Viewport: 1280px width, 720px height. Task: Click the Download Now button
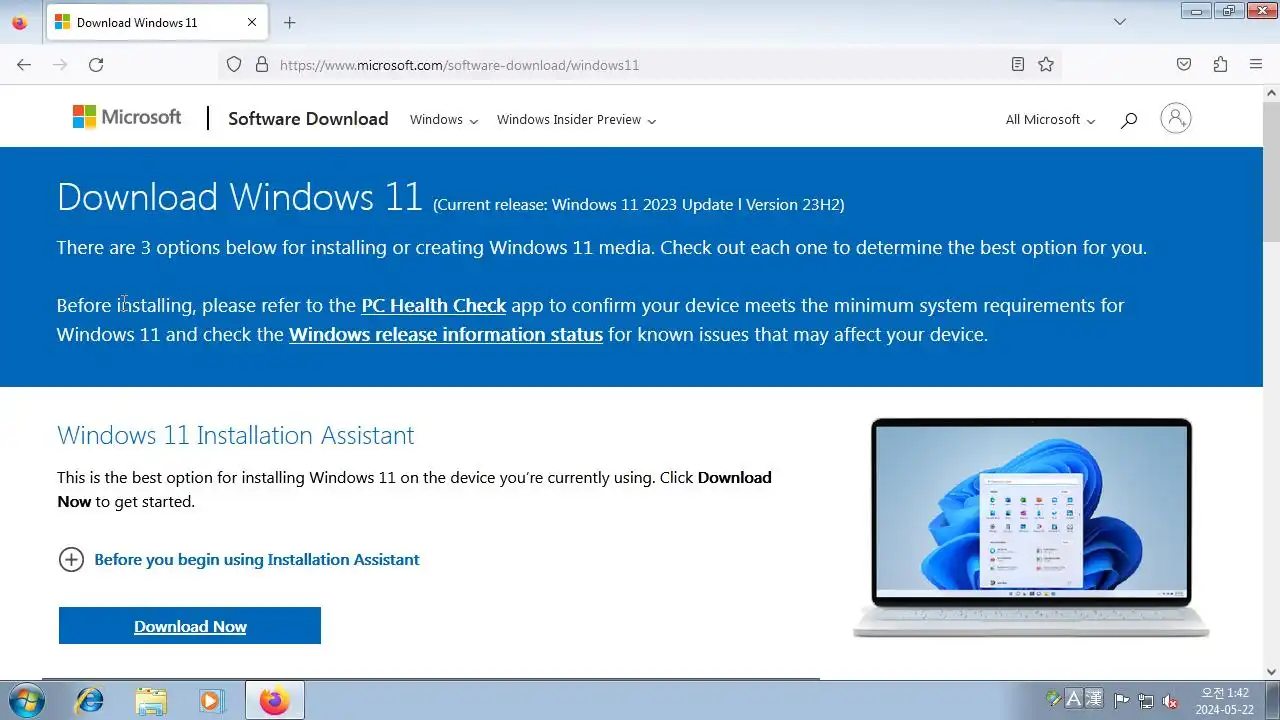click(x=190, y=626)
